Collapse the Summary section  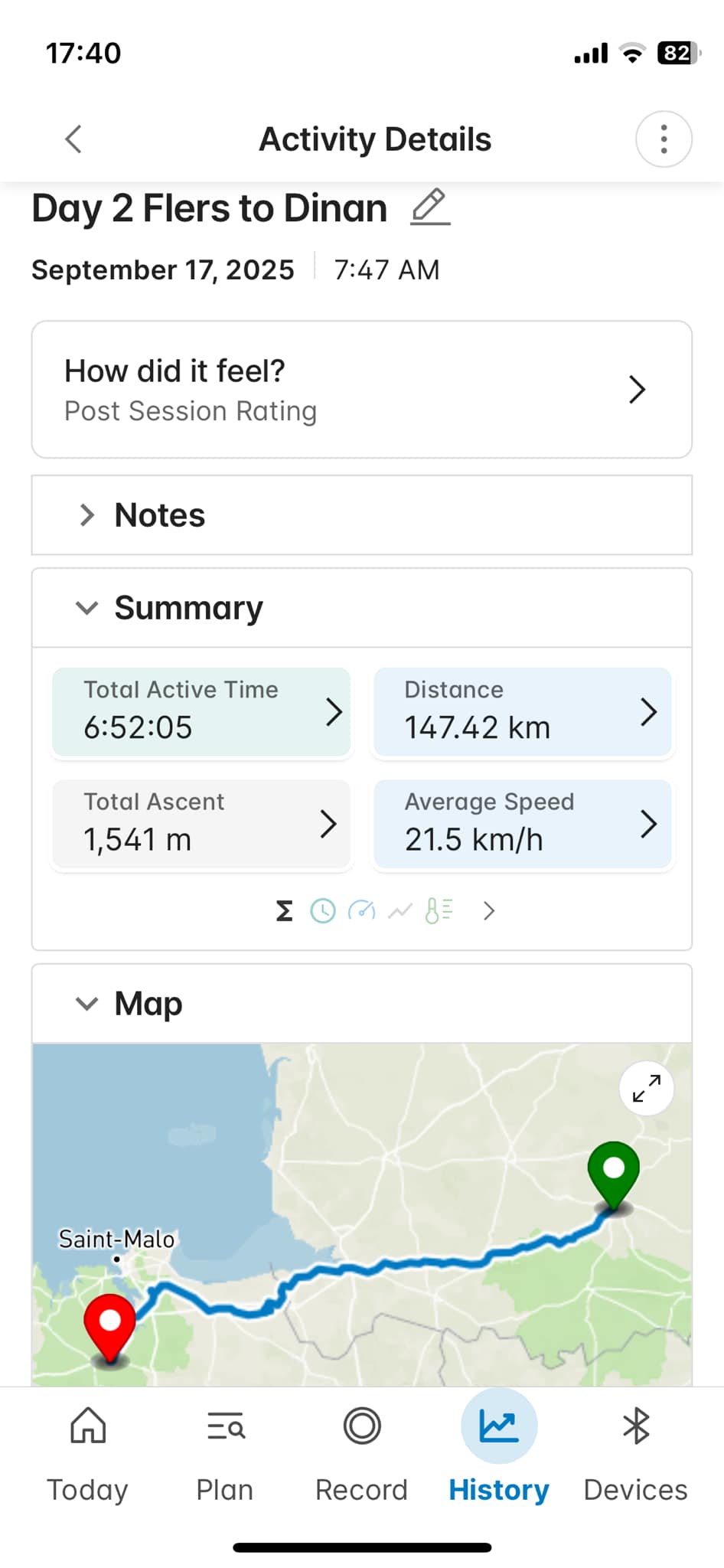click(x=87, y=608)
